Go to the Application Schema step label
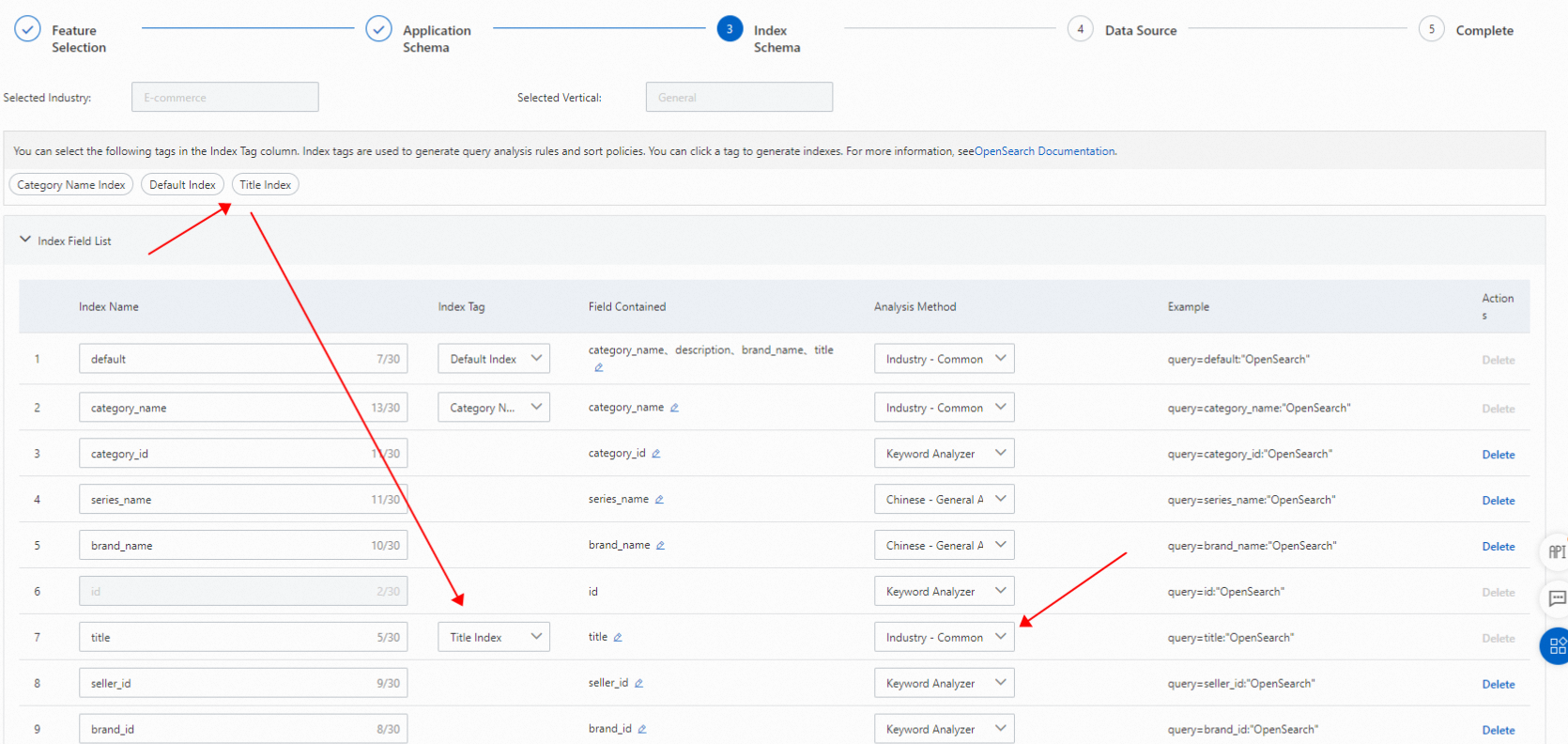The height and width of the screenshot is (744, 1568). (437, 39)
